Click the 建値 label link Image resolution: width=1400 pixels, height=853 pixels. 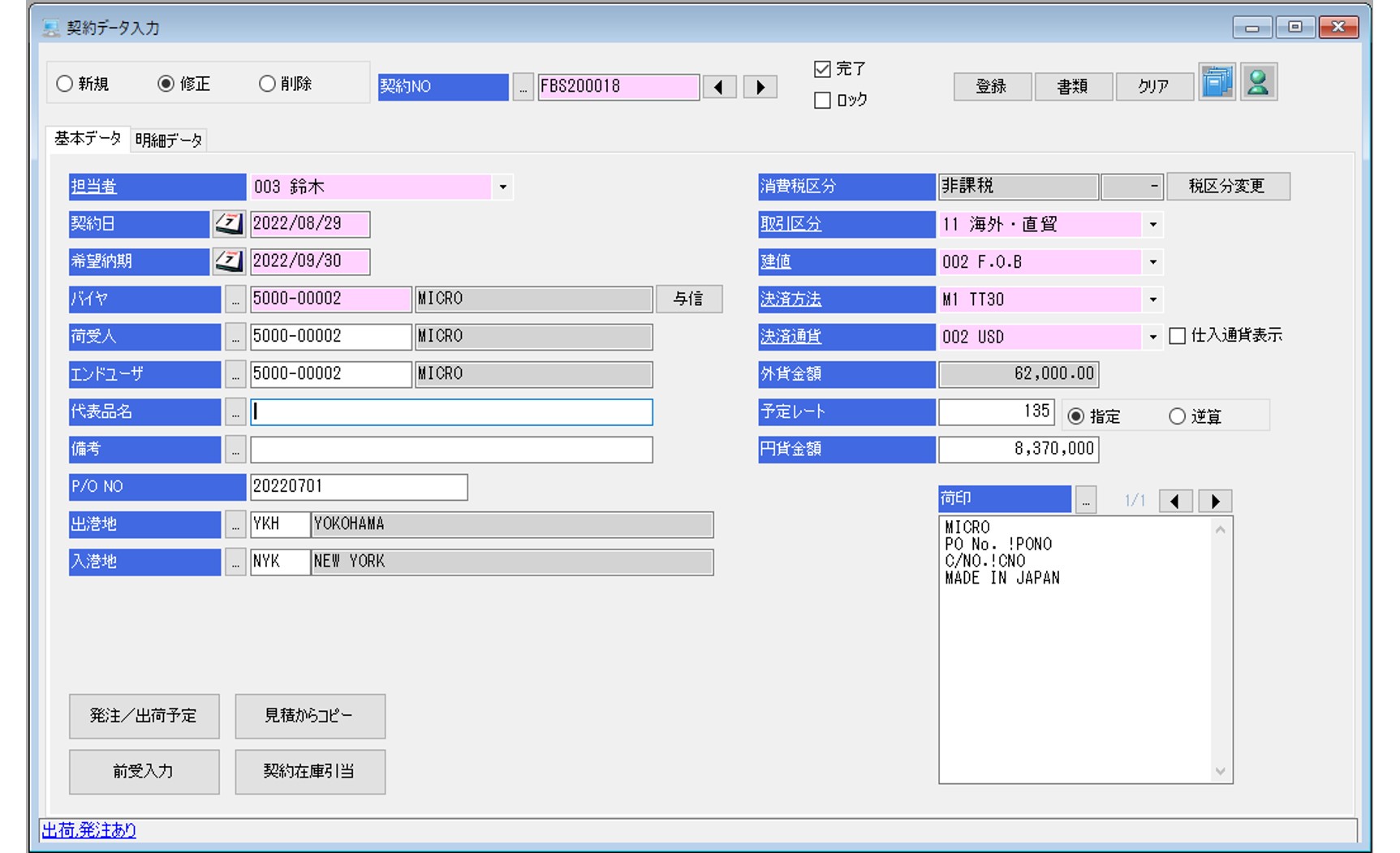[x=775, y=262]
